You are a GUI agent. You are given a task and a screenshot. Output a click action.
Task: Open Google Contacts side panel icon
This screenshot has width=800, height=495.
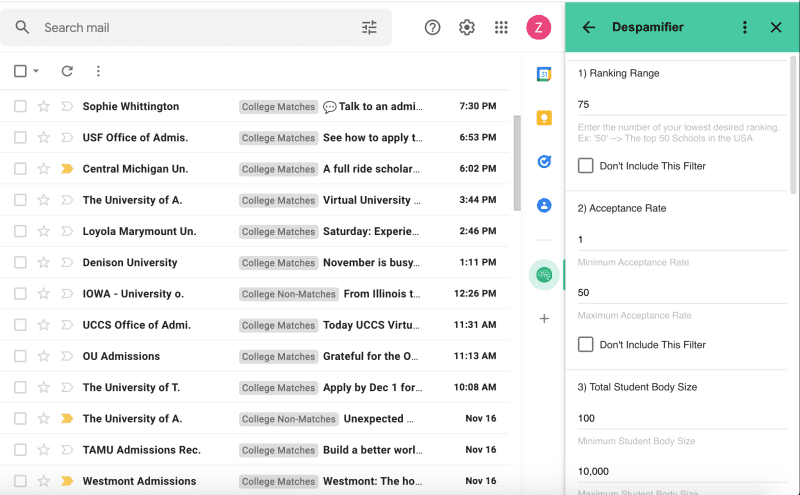click(x=544, y=205)
